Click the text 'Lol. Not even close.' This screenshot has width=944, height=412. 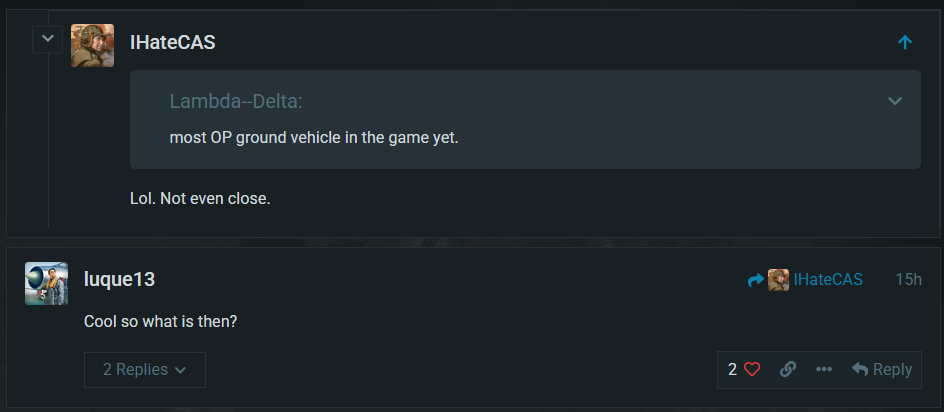pyautogui.click(x=200, y=198)
